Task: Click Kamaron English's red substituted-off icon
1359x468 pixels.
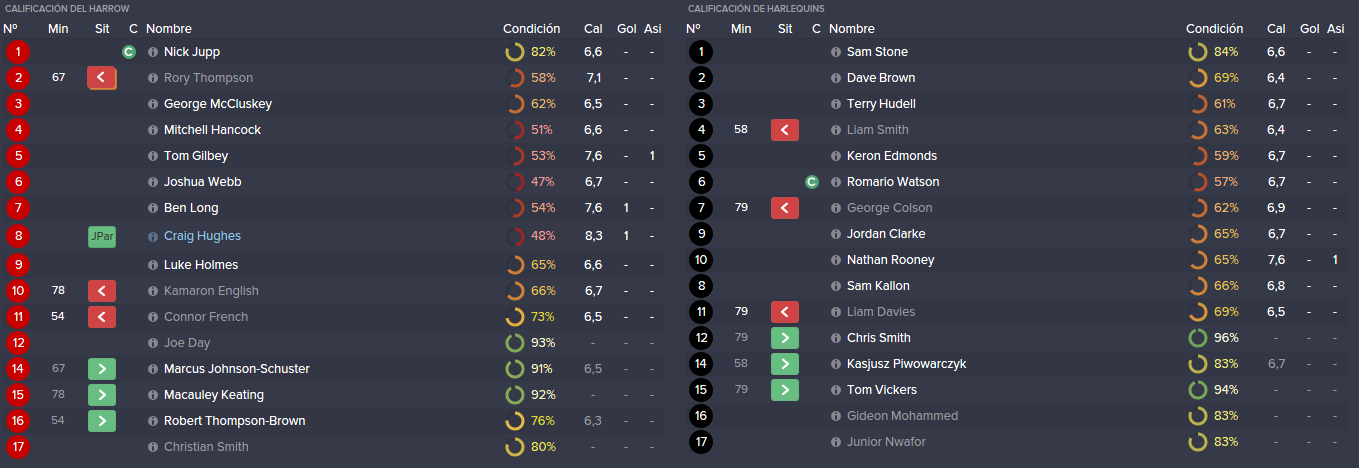Action: pyautogui.click(x=102, y=291)
